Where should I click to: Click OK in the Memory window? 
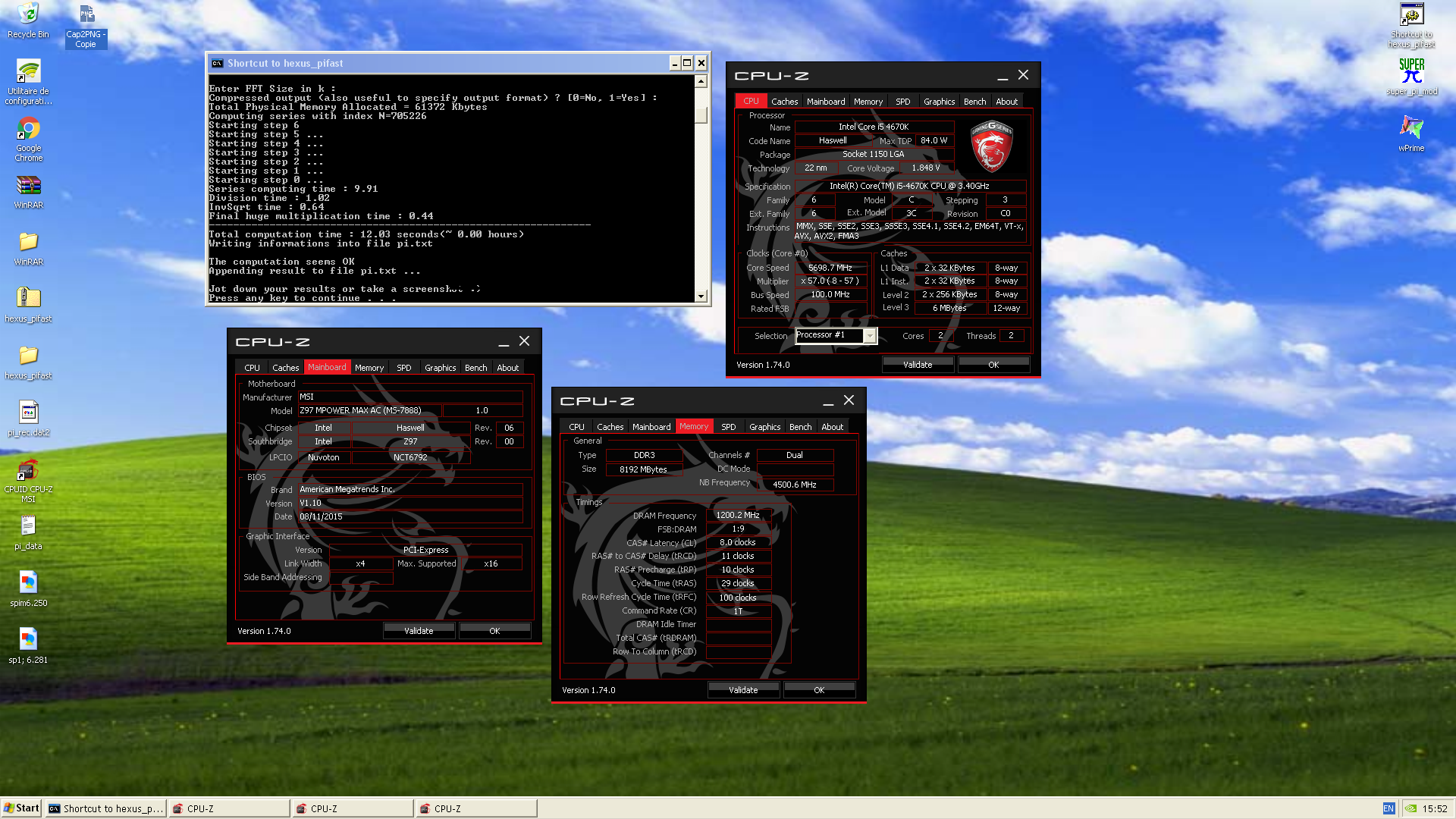(819, 690)
